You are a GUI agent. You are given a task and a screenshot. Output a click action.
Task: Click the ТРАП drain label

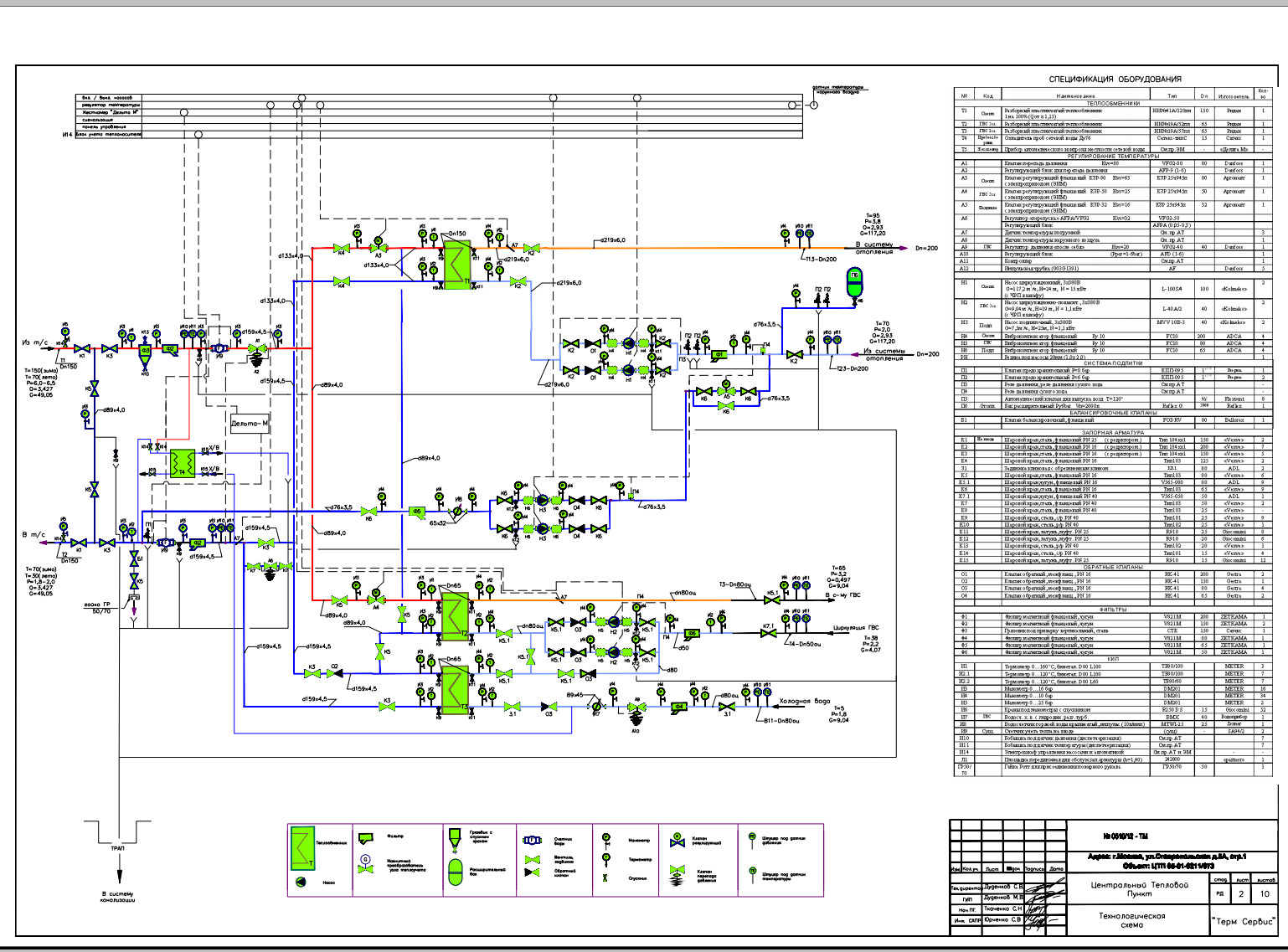117,848
